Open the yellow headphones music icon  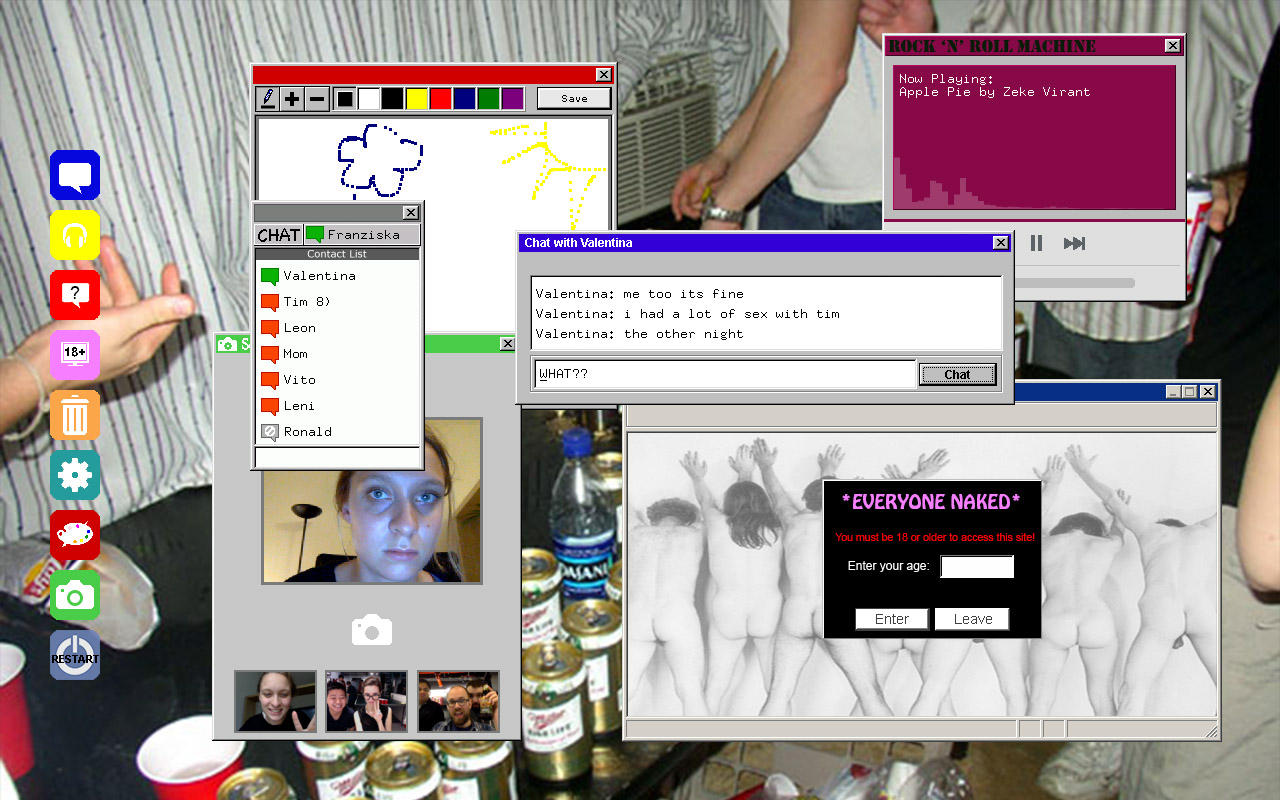[x=75, y=235]
